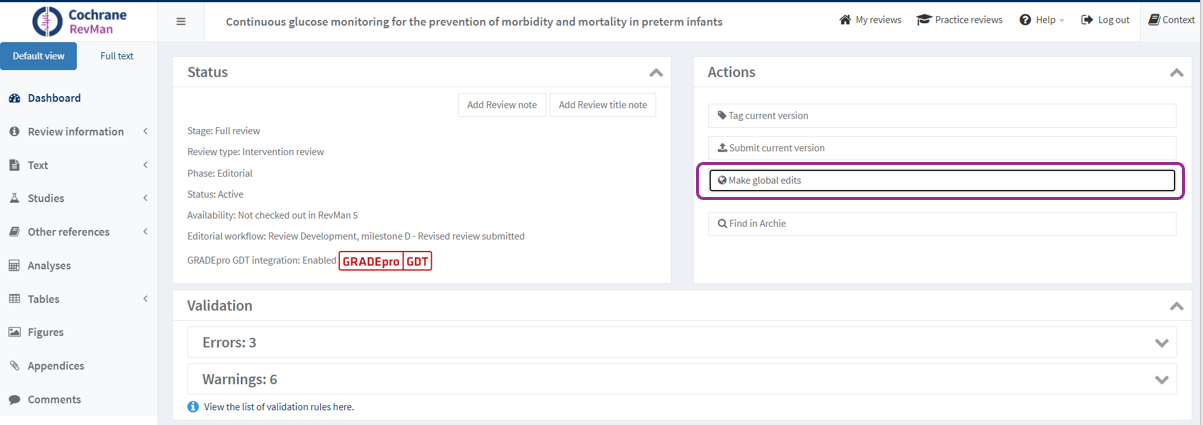1203x425 pixels.
Task: Collapse the Status panel
Action: [656, 73]
